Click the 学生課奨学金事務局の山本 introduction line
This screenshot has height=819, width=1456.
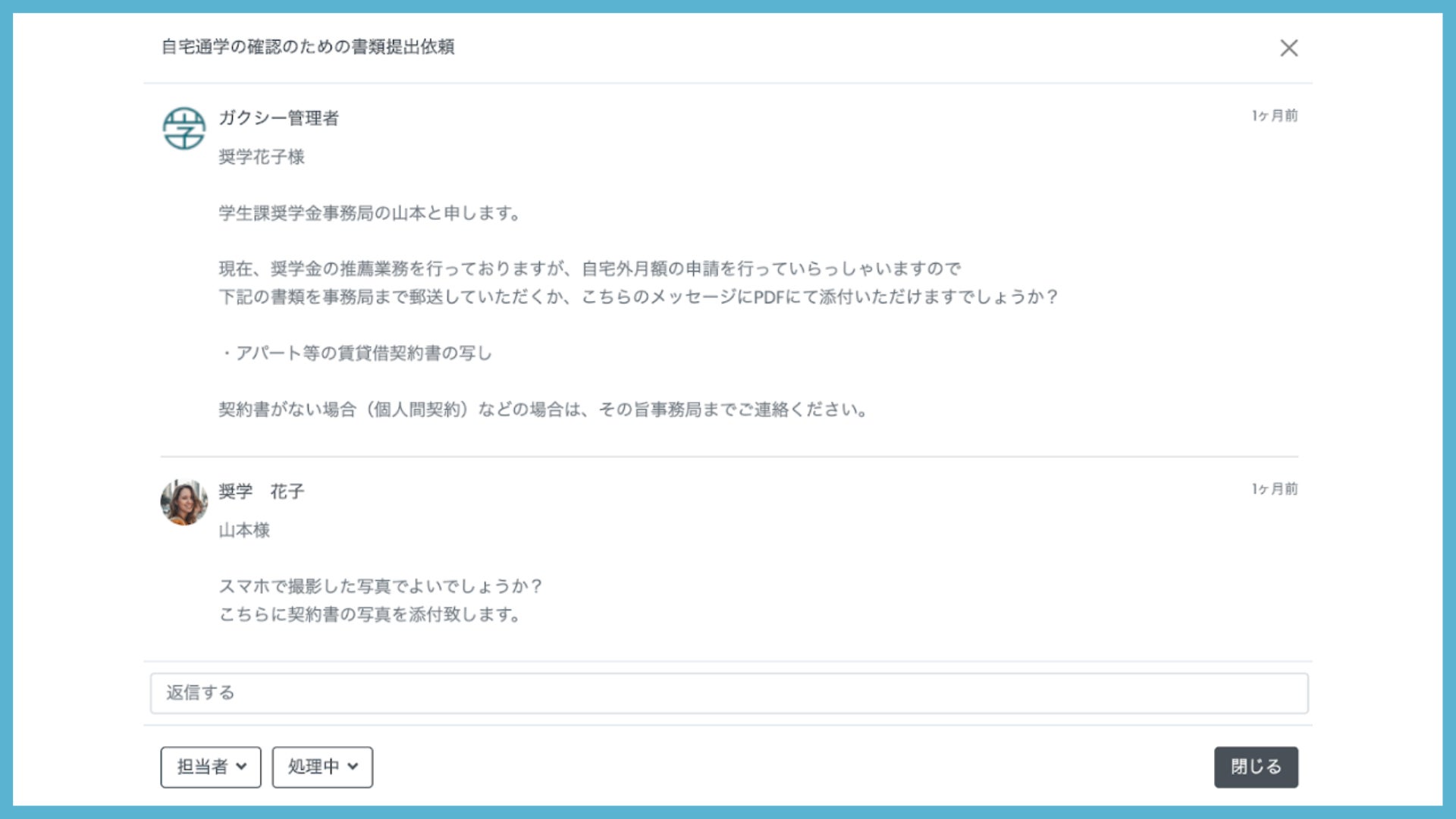(x=369, y=214)
